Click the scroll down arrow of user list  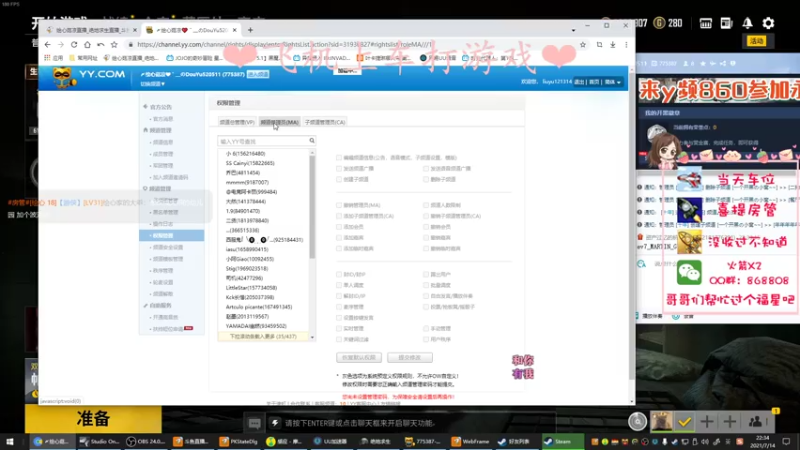[x=312, y=337]
